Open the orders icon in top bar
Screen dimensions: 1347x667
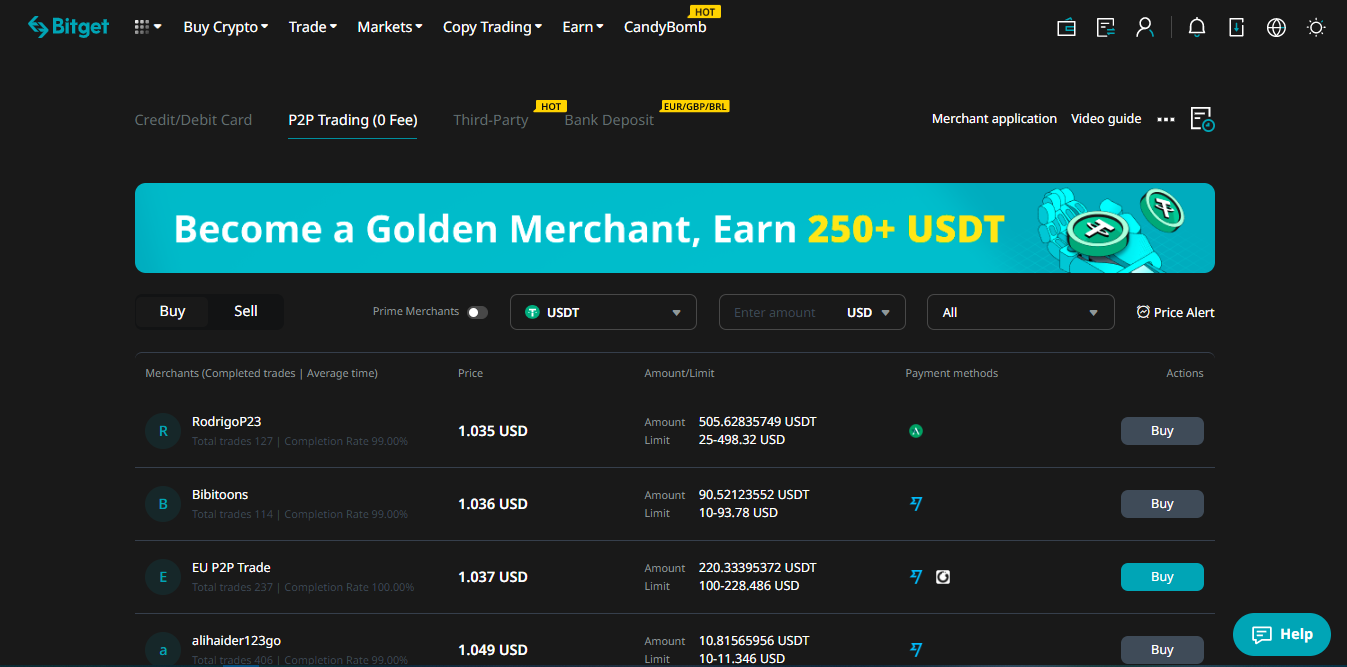1106,27
